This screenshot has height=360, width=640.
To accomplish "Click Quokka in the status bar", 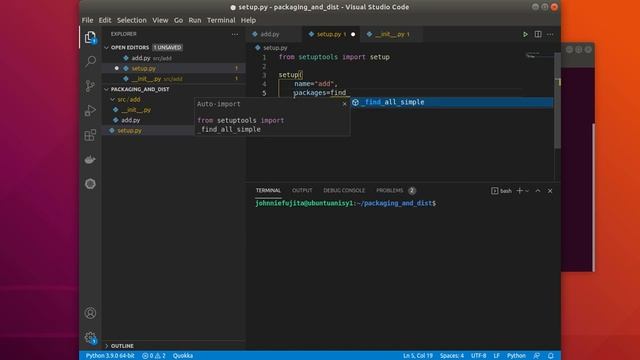I will pyautogui.click(x=183, y=356).
